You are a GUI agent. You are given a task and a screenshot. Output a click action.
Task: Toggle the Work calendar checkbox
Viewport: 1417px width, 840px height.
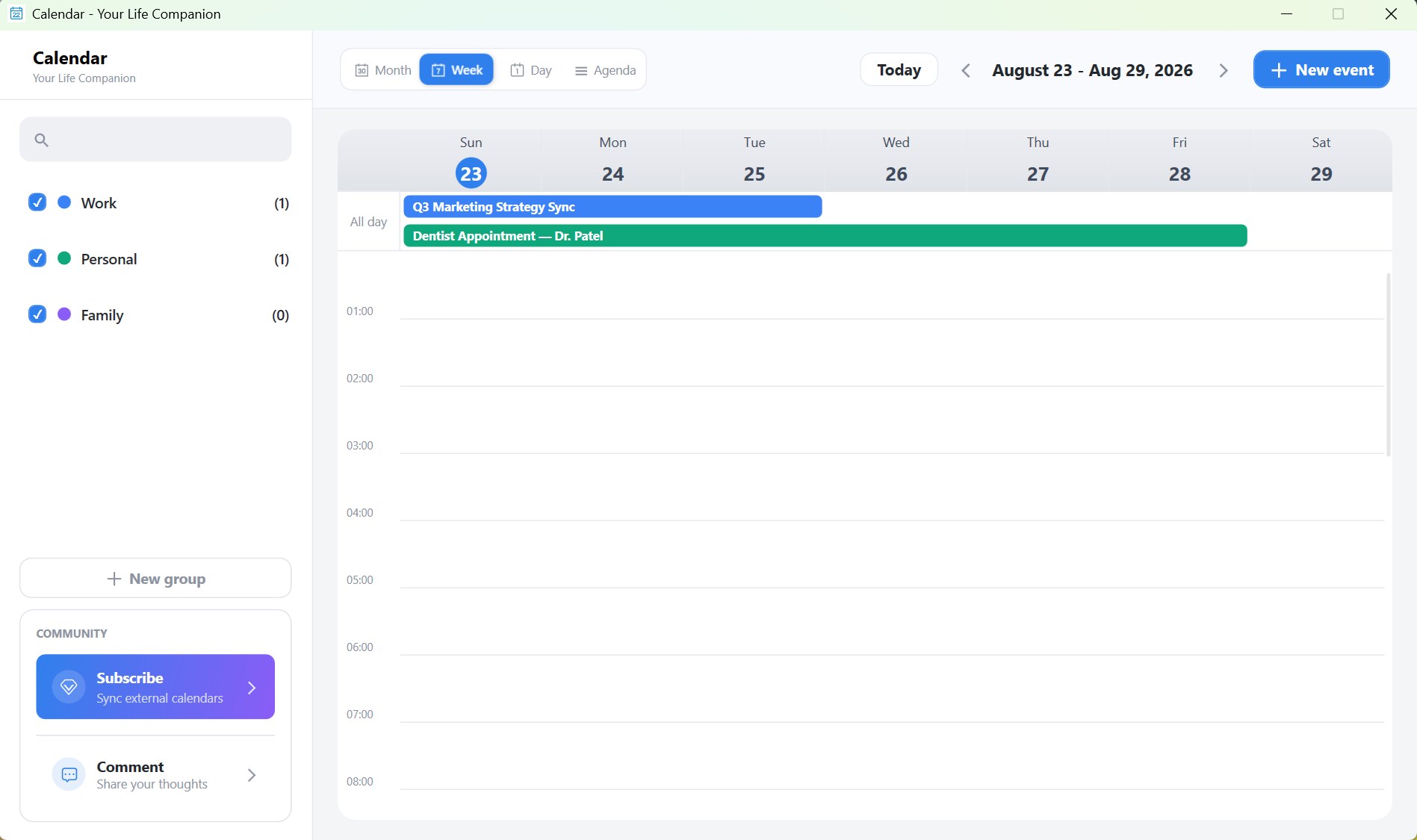[x=37, y=202]
